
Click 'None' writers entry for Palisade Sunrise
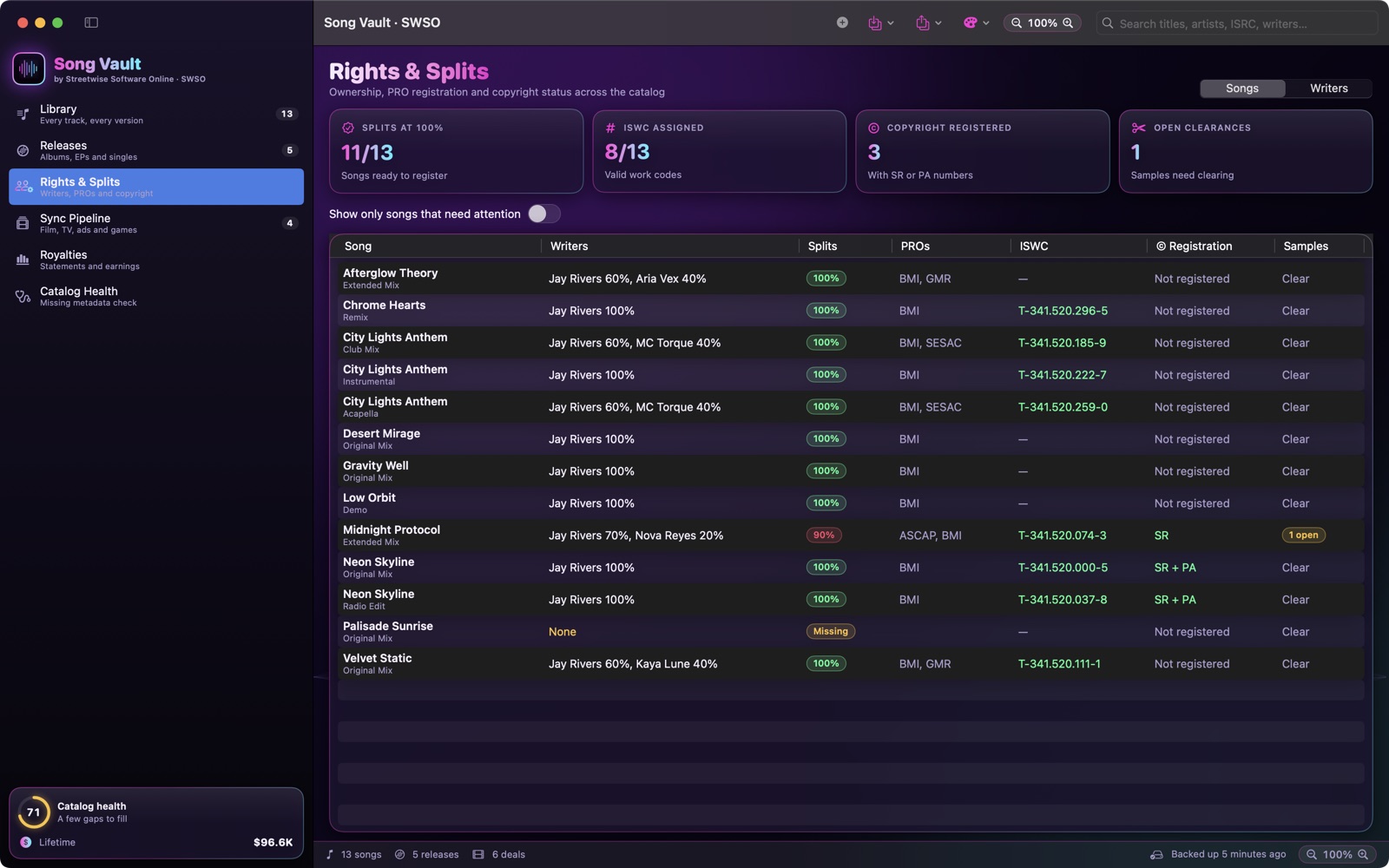tap(563, 632)
